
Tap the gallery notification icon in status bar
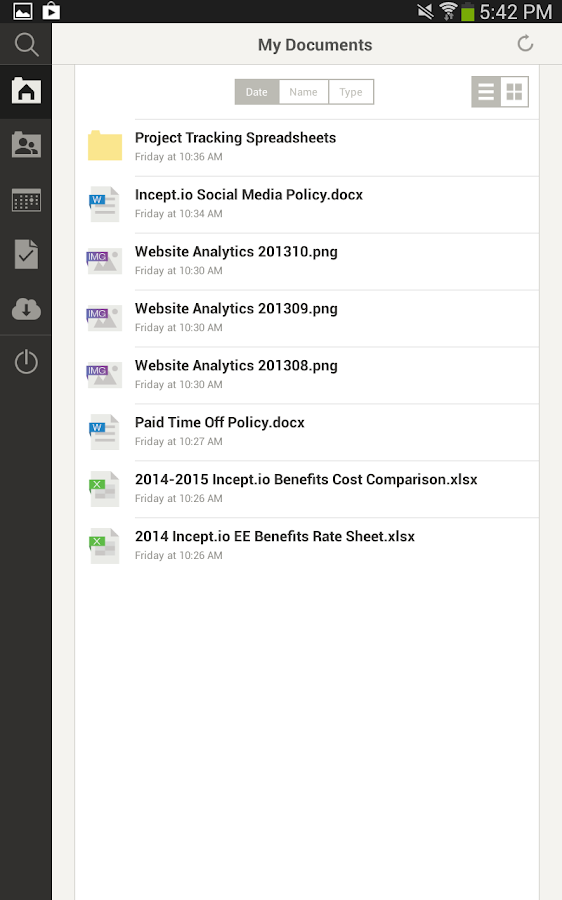(x=23, y=11)
